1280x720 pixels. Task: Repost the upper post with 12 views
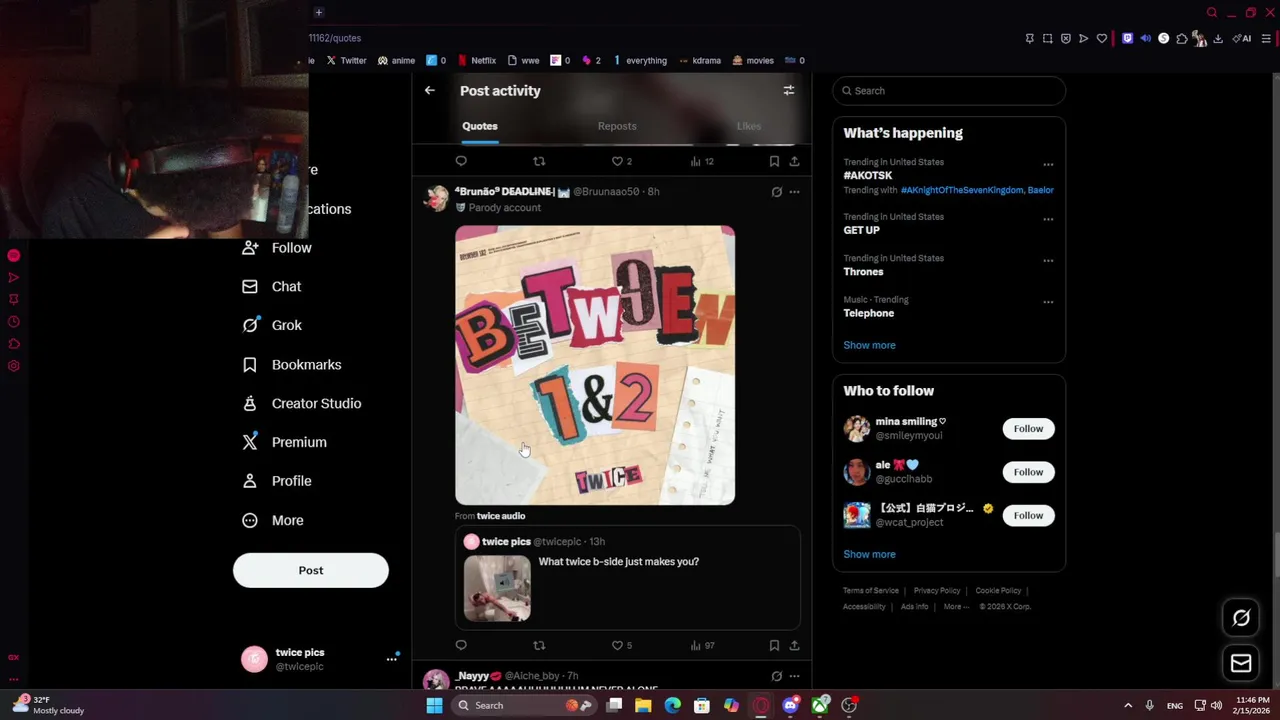point(539,161)
